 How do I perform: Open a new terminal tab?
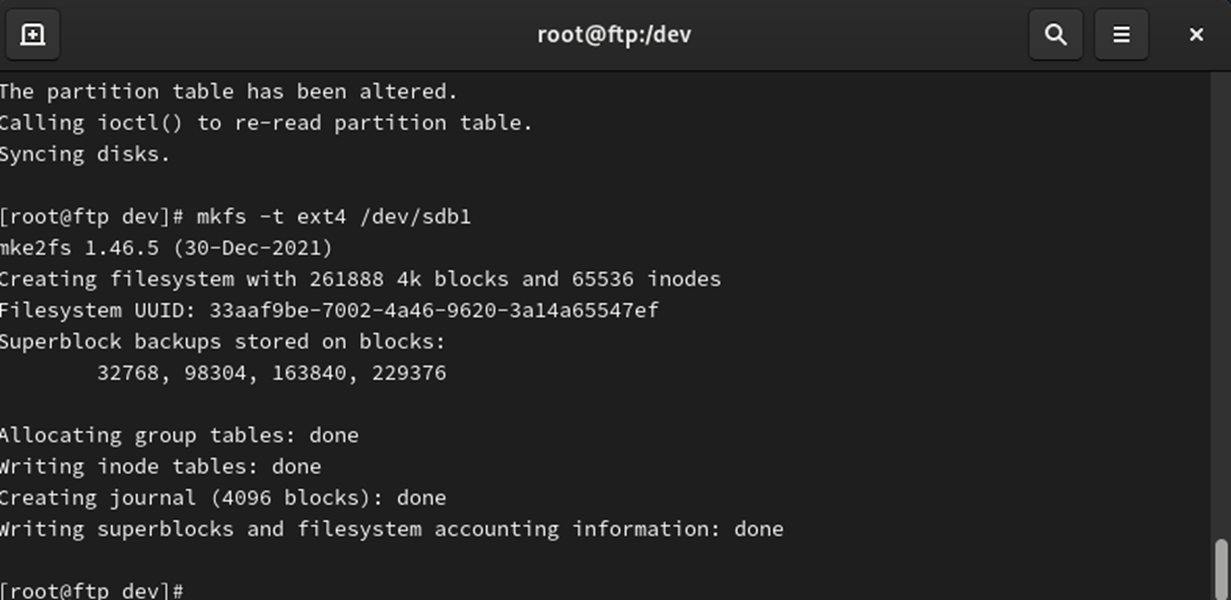click(33, 35)
